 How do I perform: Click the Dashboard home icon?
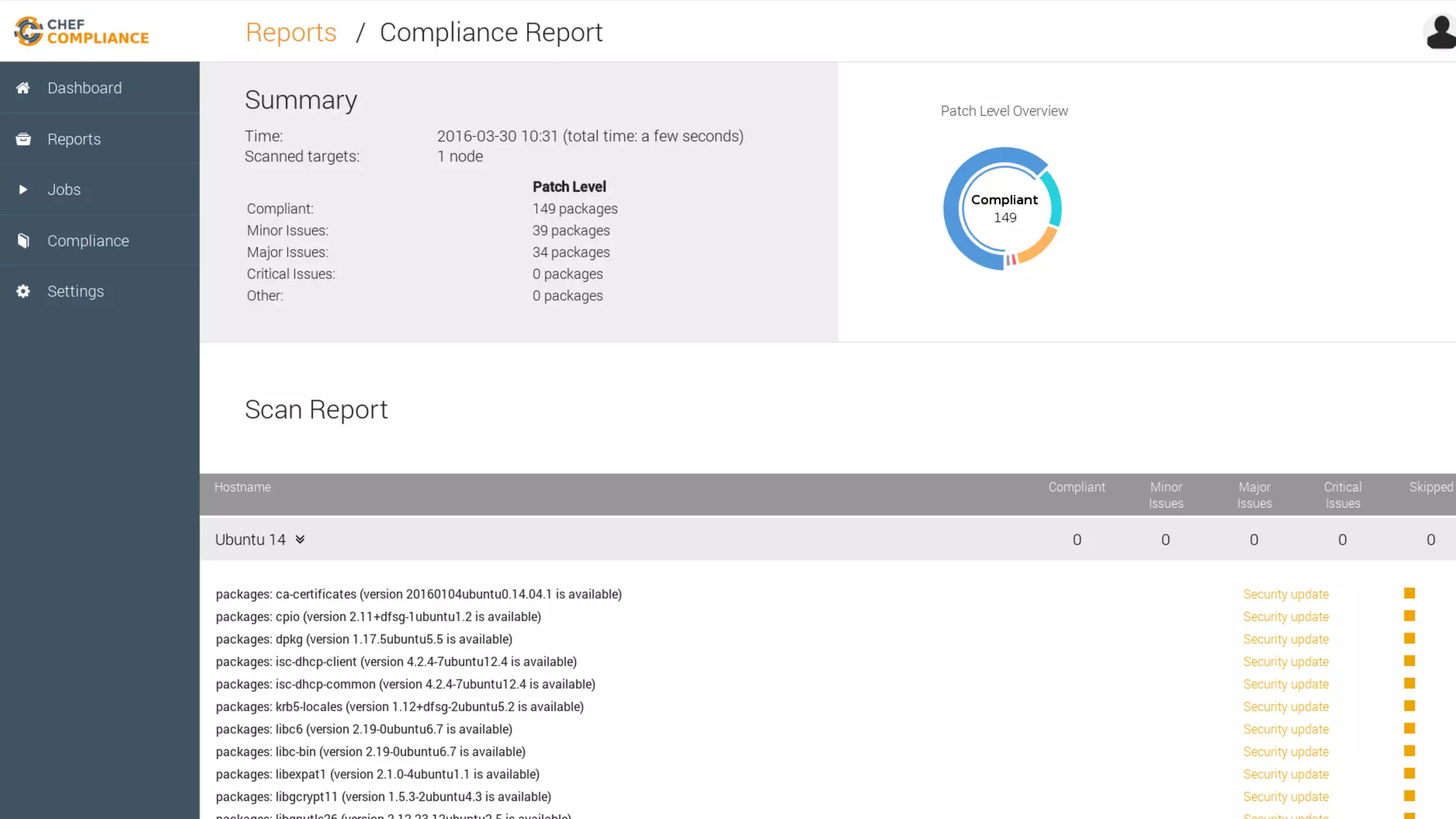tap(23, 88)
